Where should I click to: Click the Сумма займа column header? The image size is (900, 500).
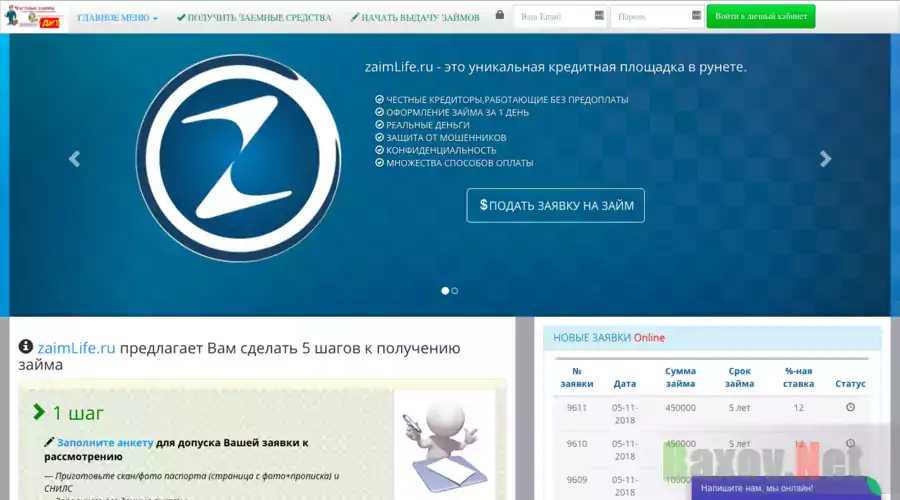(x=680, y=378)
